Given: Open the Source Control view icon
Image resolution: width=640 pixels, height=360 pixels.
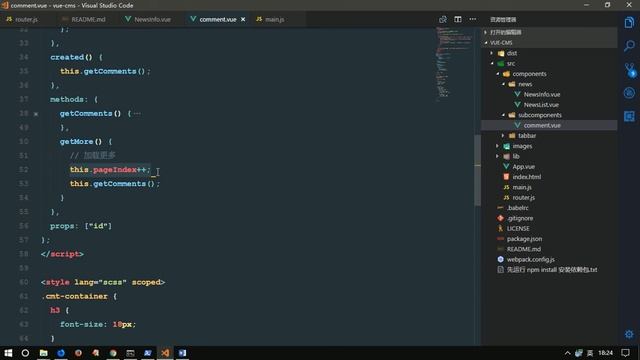Looking at the screenshot, I should (629, 70).
